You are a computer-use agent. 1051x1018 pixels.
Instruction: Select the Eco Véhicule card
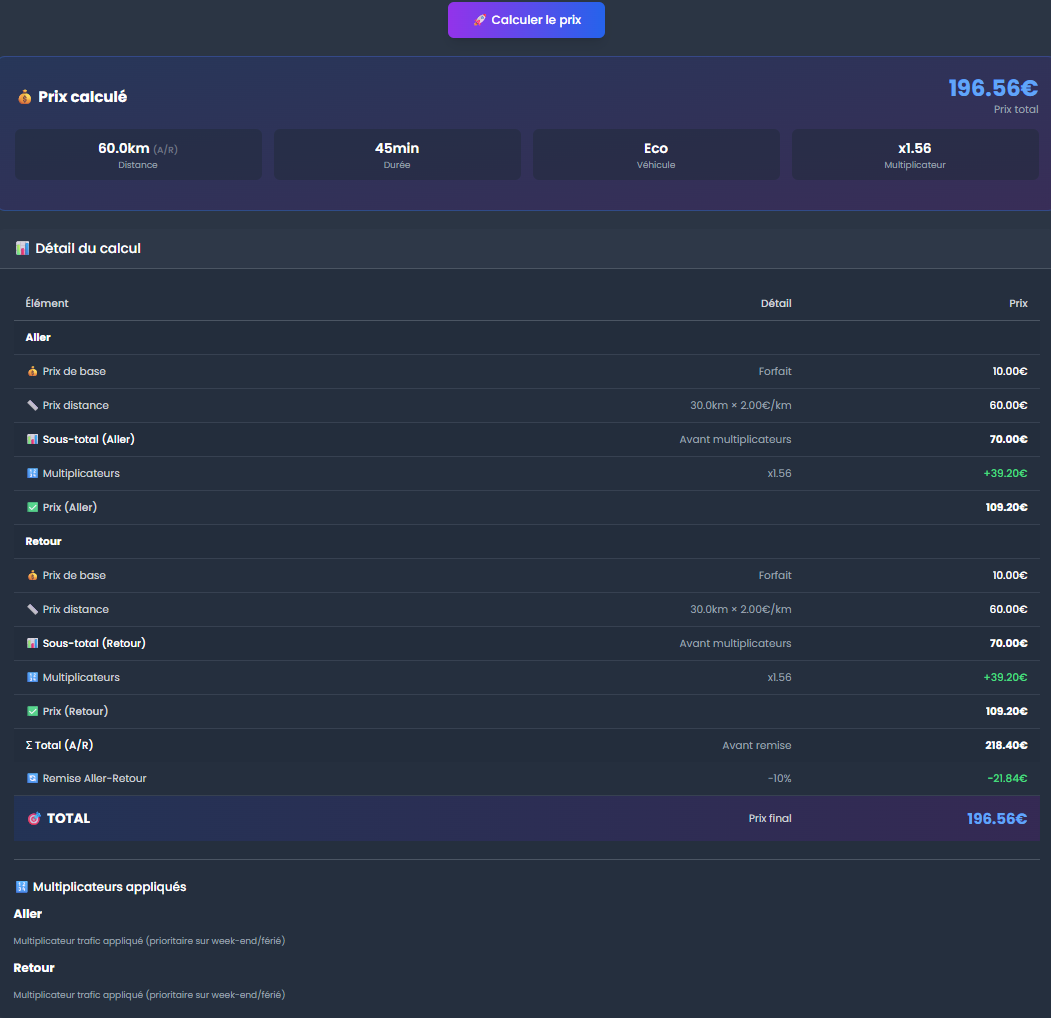(x=656, y=155)
